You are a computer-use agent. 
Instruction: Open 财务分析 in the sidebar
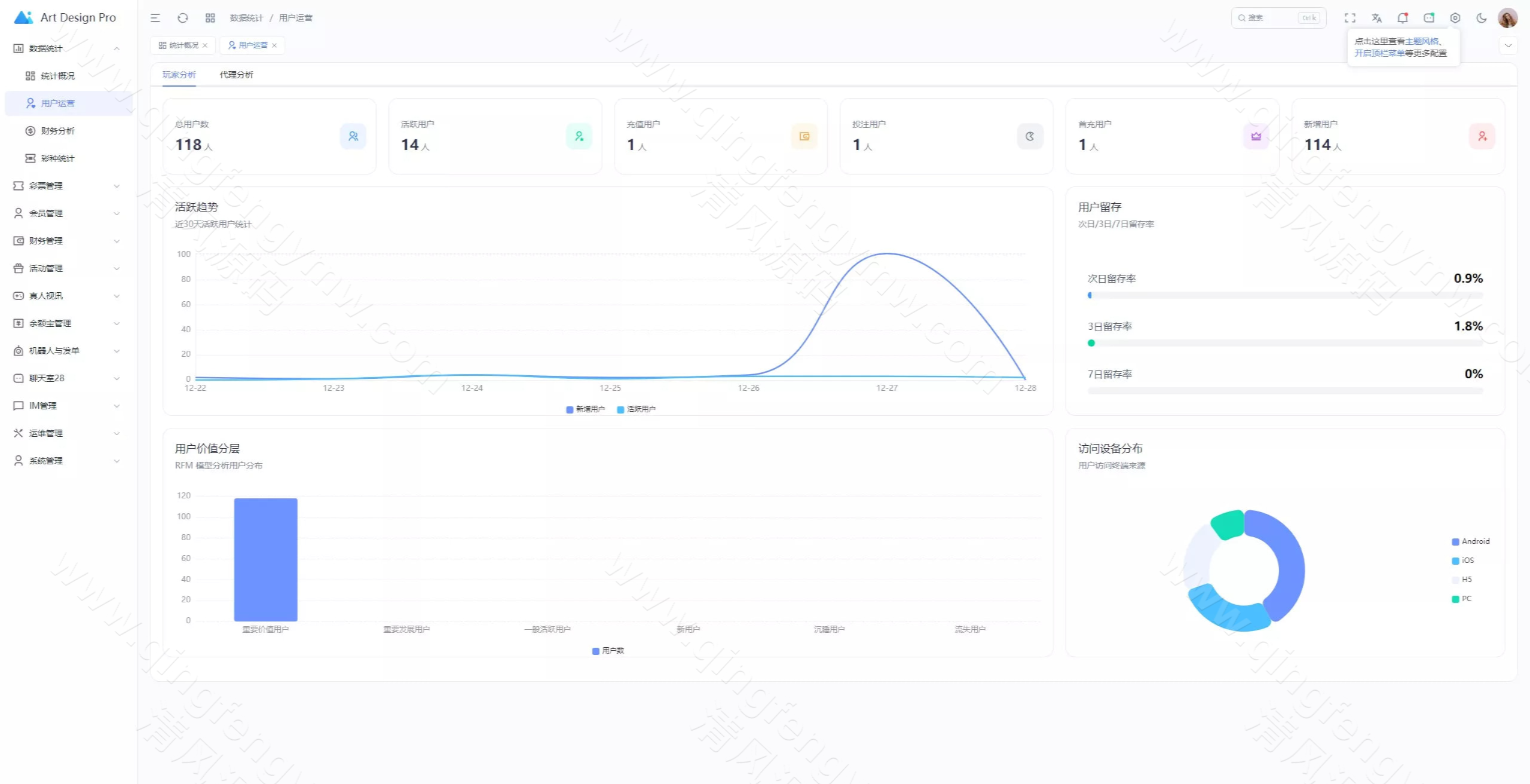click(x=57, y=131)
